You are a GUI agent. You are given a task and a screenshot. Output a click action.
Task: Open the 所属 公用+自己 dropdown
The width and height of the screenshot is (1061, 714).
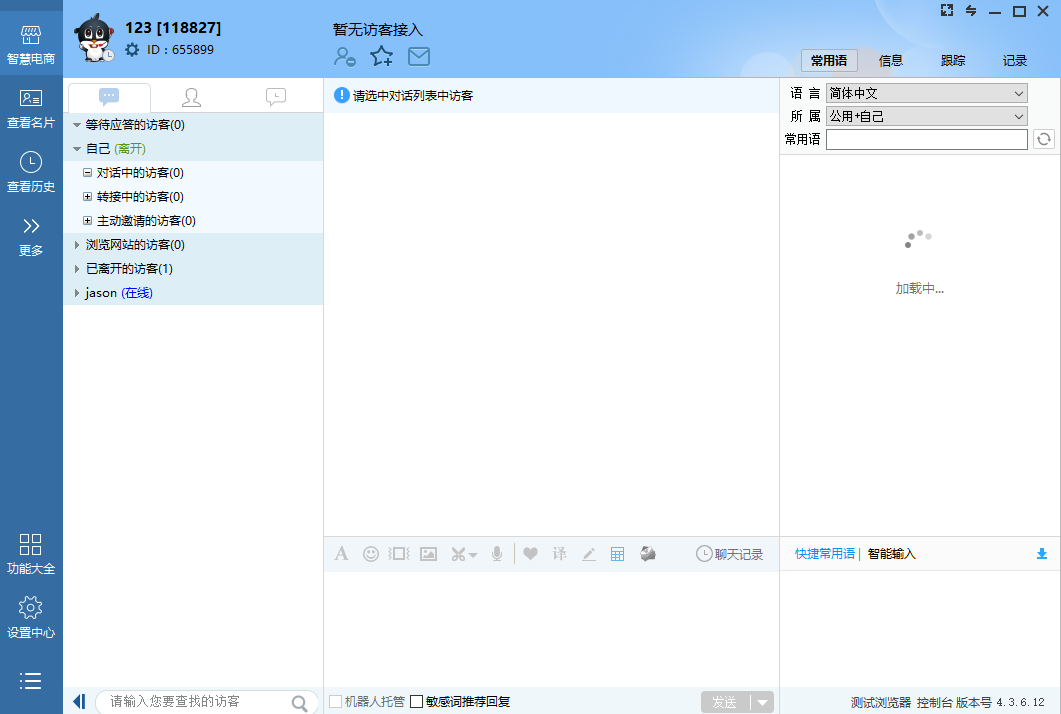pyautogui.click(x=926, y=116)
